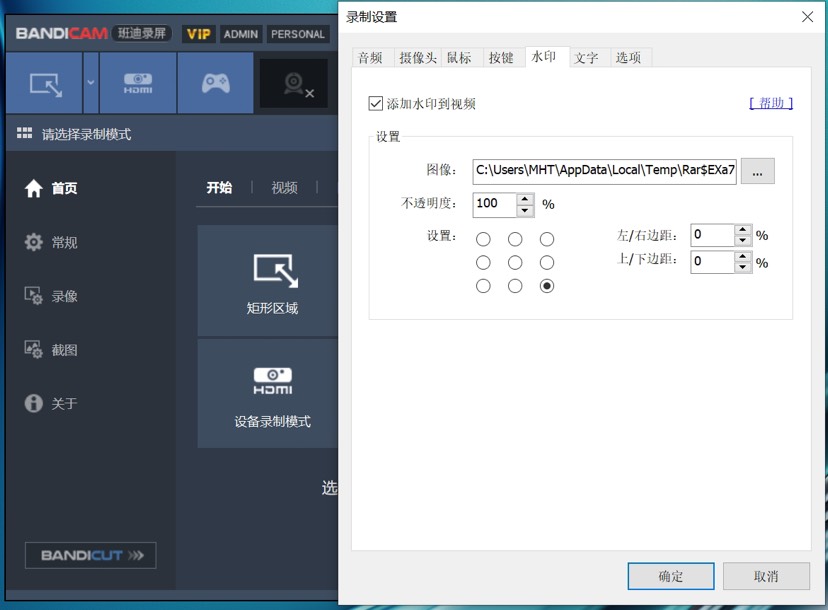
Task: Browse for watermark image with ... button
Action: coord(757,171)
